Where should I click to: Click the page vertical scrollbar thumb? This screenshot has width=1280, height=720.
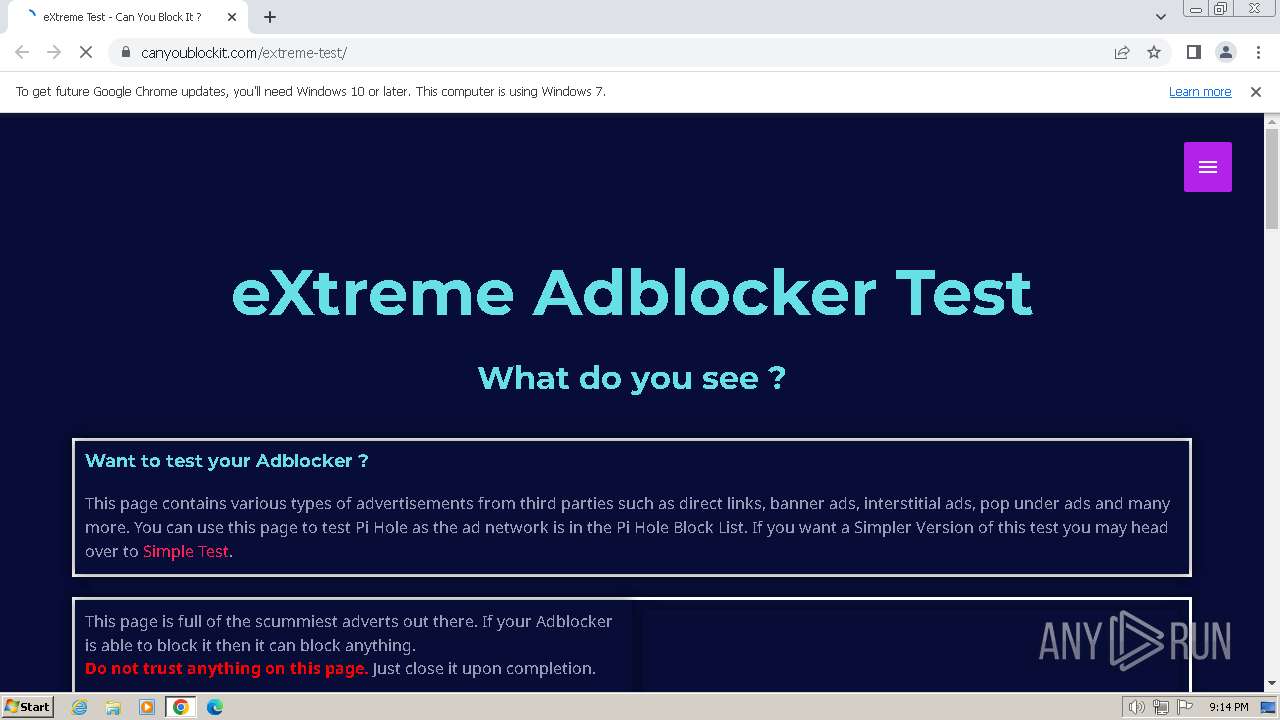[x=1272, y=180]
